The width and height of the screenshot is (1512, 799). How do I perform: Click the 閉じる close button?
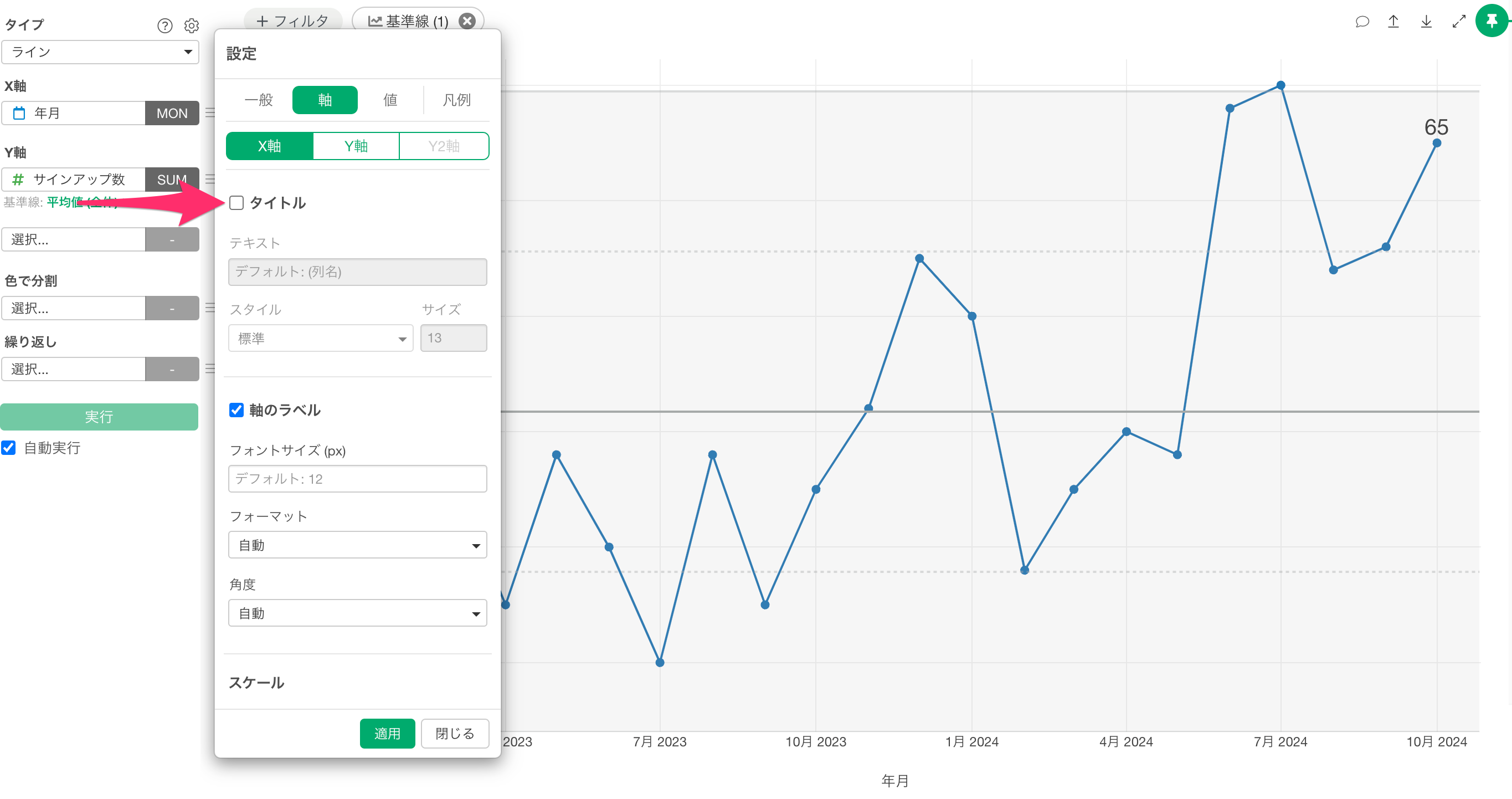(x=454, y=733)
